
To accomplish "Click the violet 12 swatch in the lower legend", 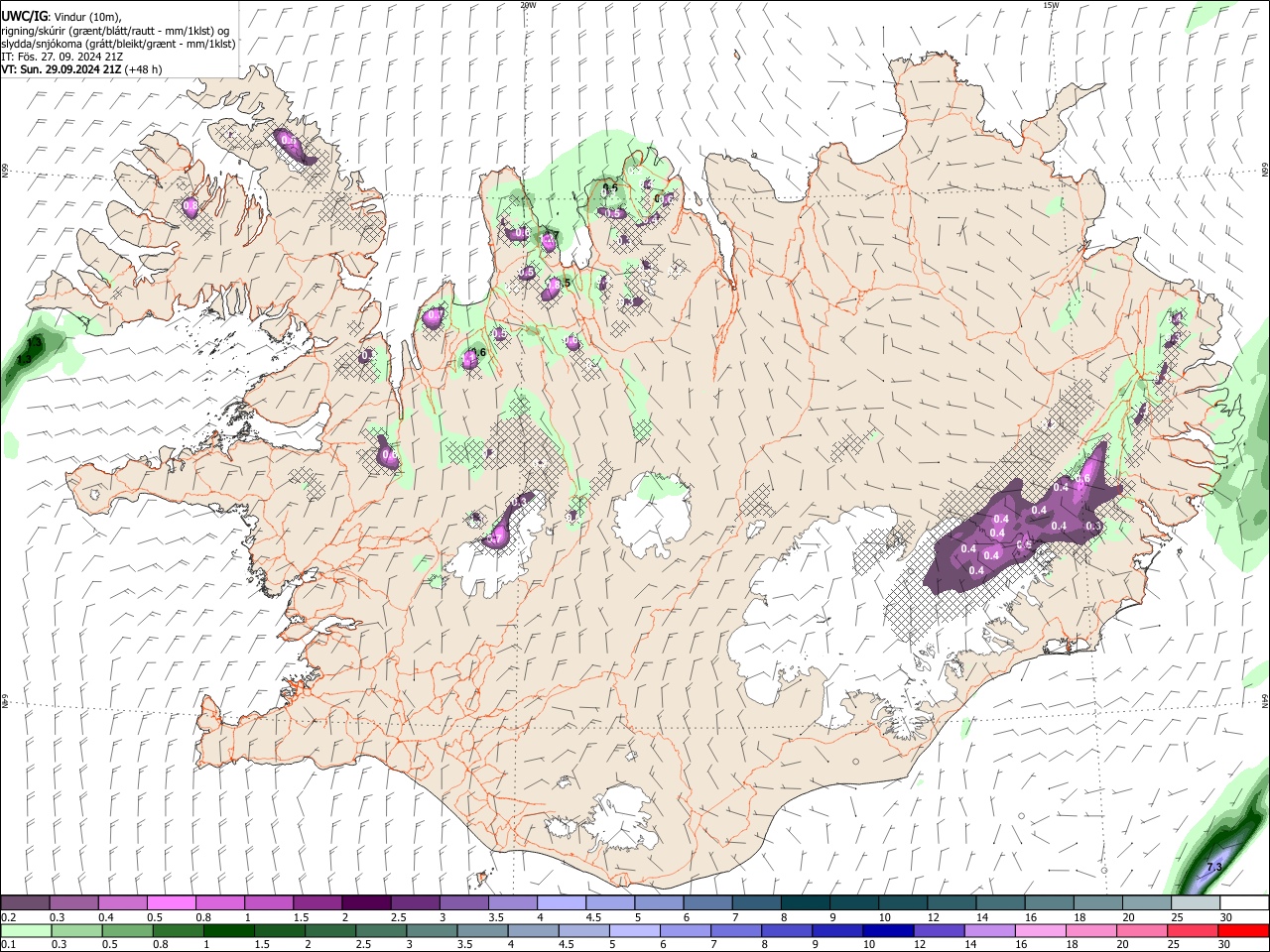I will click(938, 930).
